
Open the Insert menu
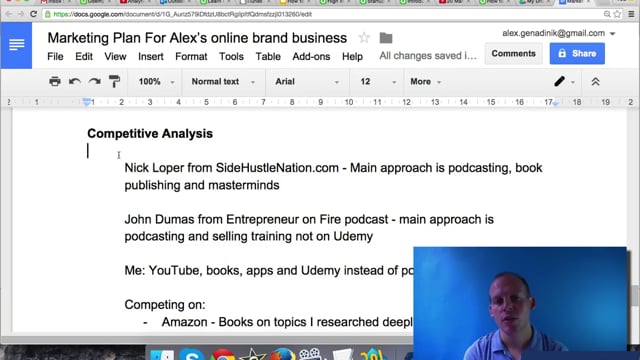click(151, 56)
